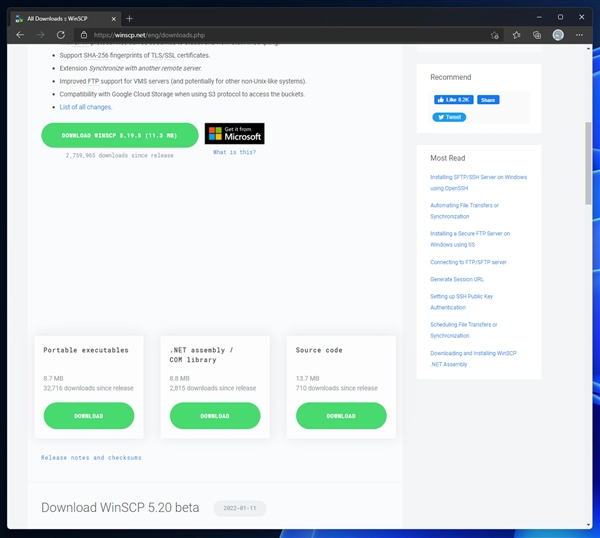The height and width of the screenshot is (538, 600).
Task: Reload the WinSCP downloads page
Action: pyautogui.click(x=61, y=35)
